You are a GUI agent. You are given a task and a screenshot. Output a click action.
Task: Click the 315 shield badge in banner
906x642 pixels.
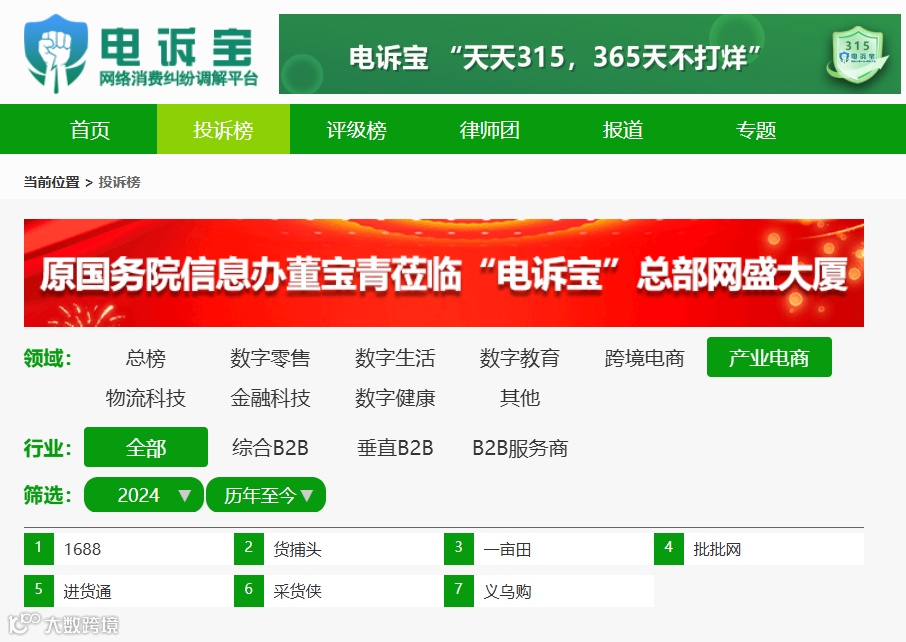[x=858, y=55]
